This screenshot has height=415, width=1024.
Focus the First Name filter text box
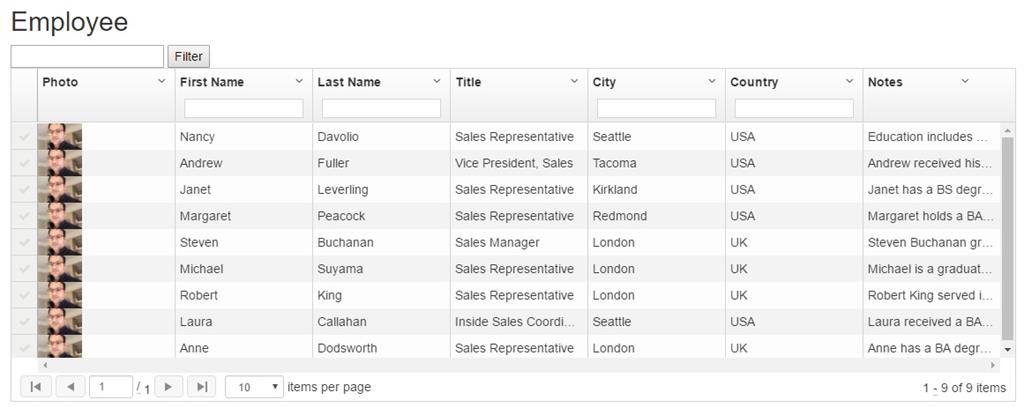243,108
